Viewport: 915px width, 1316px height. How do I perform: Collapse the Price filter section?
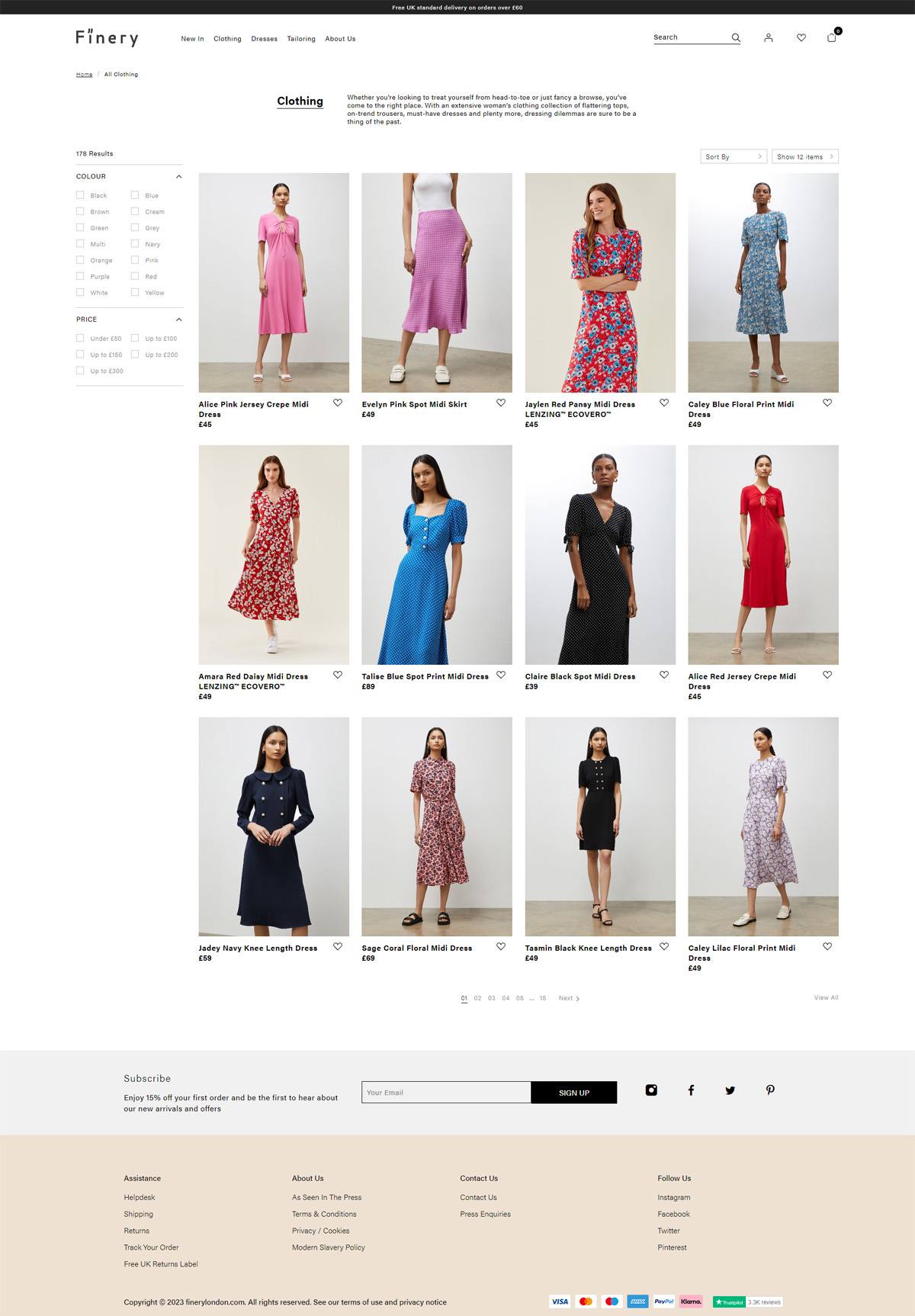(179, 319)
